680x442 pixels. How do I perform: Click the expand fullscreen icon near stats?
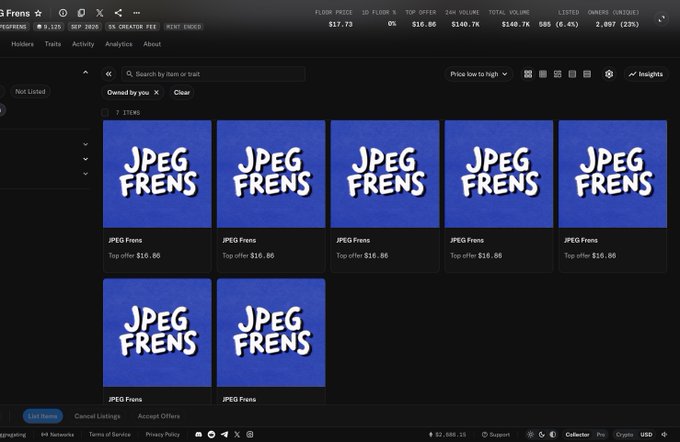click(662, 19)
